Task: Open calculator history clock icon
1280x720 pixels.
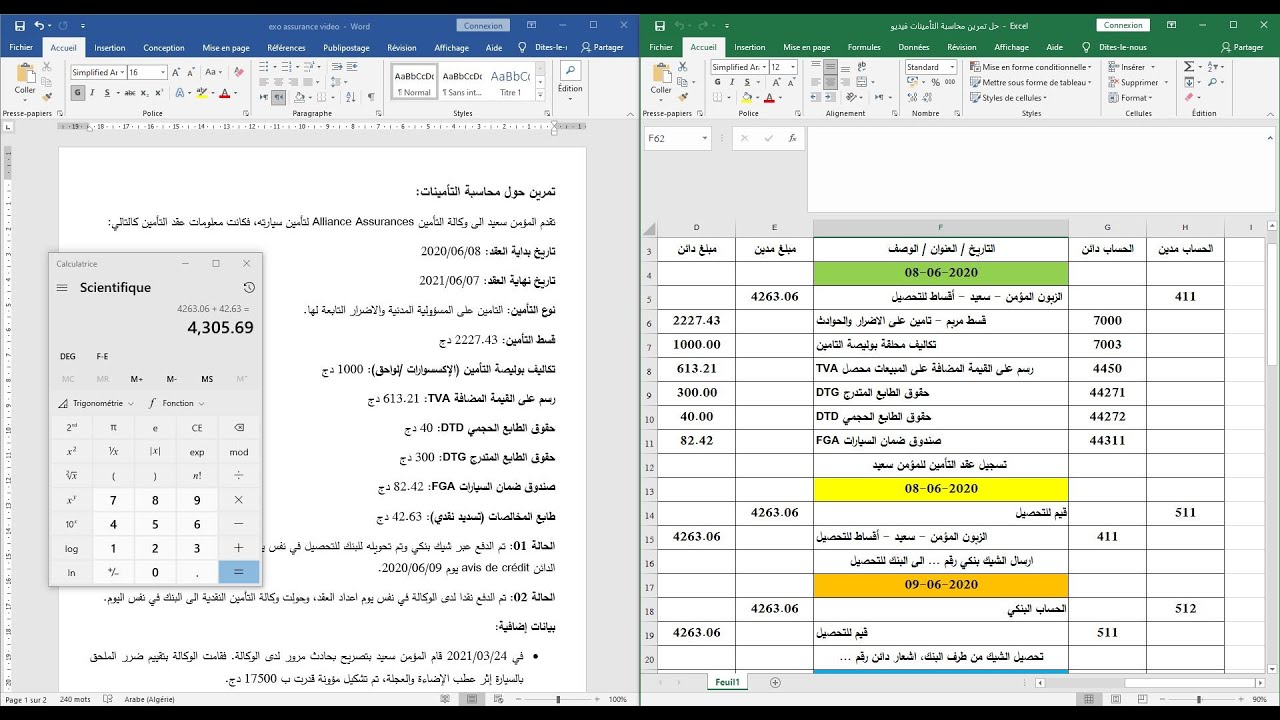Action: 249,287
